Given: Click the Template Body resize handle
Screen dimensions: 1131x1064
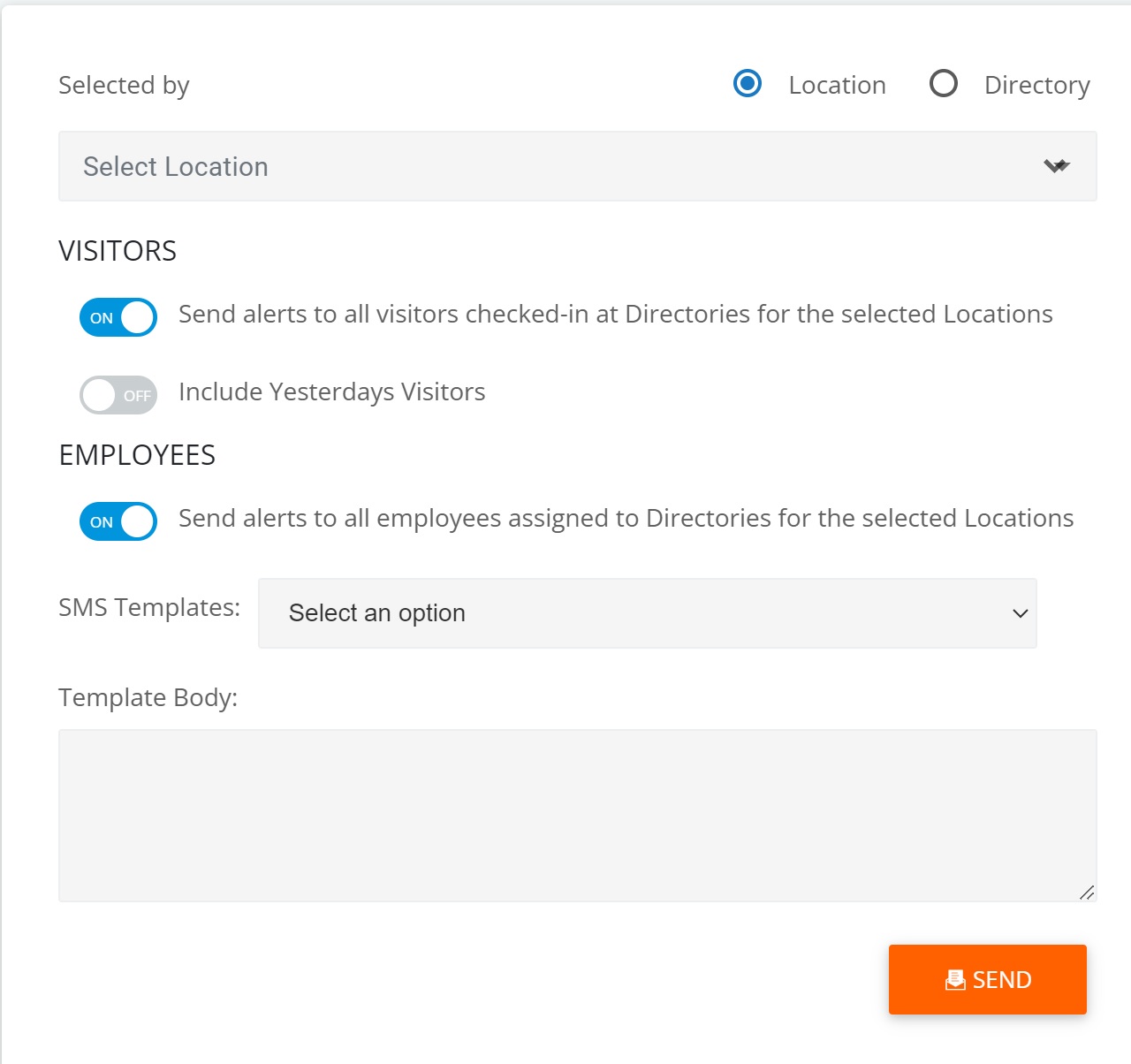Looking at the screenshot, I should tap(1087, 893).
